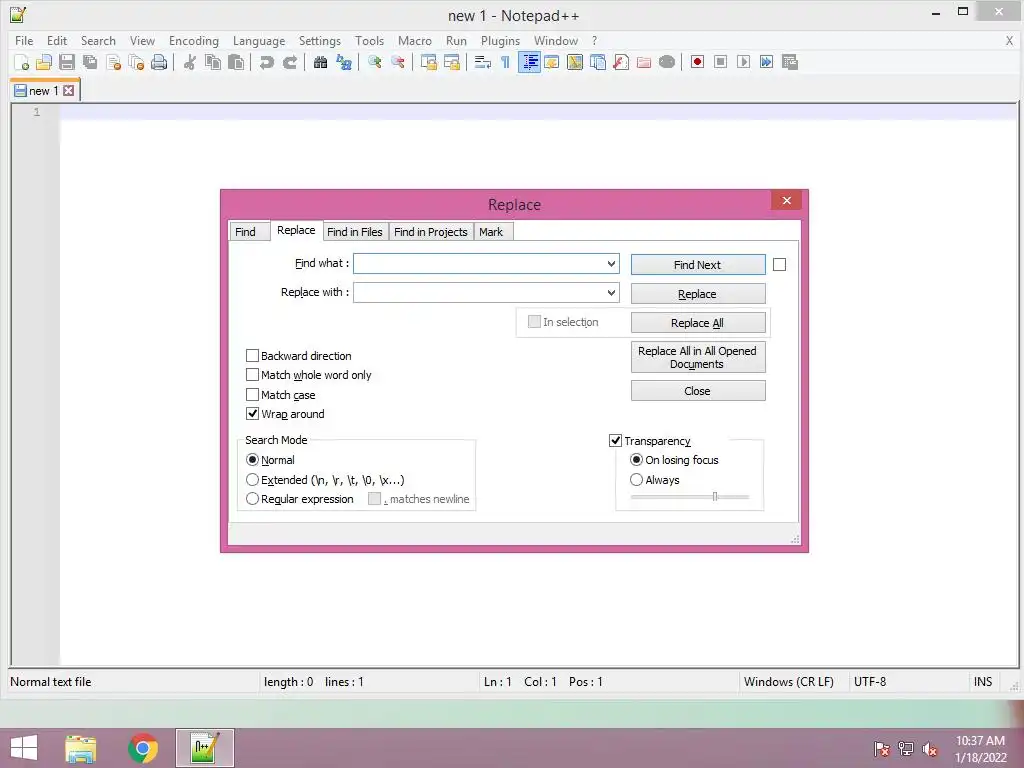Click the Paste toolbar icon
This screenshot has width=1024, height=768.
[236, 62]
